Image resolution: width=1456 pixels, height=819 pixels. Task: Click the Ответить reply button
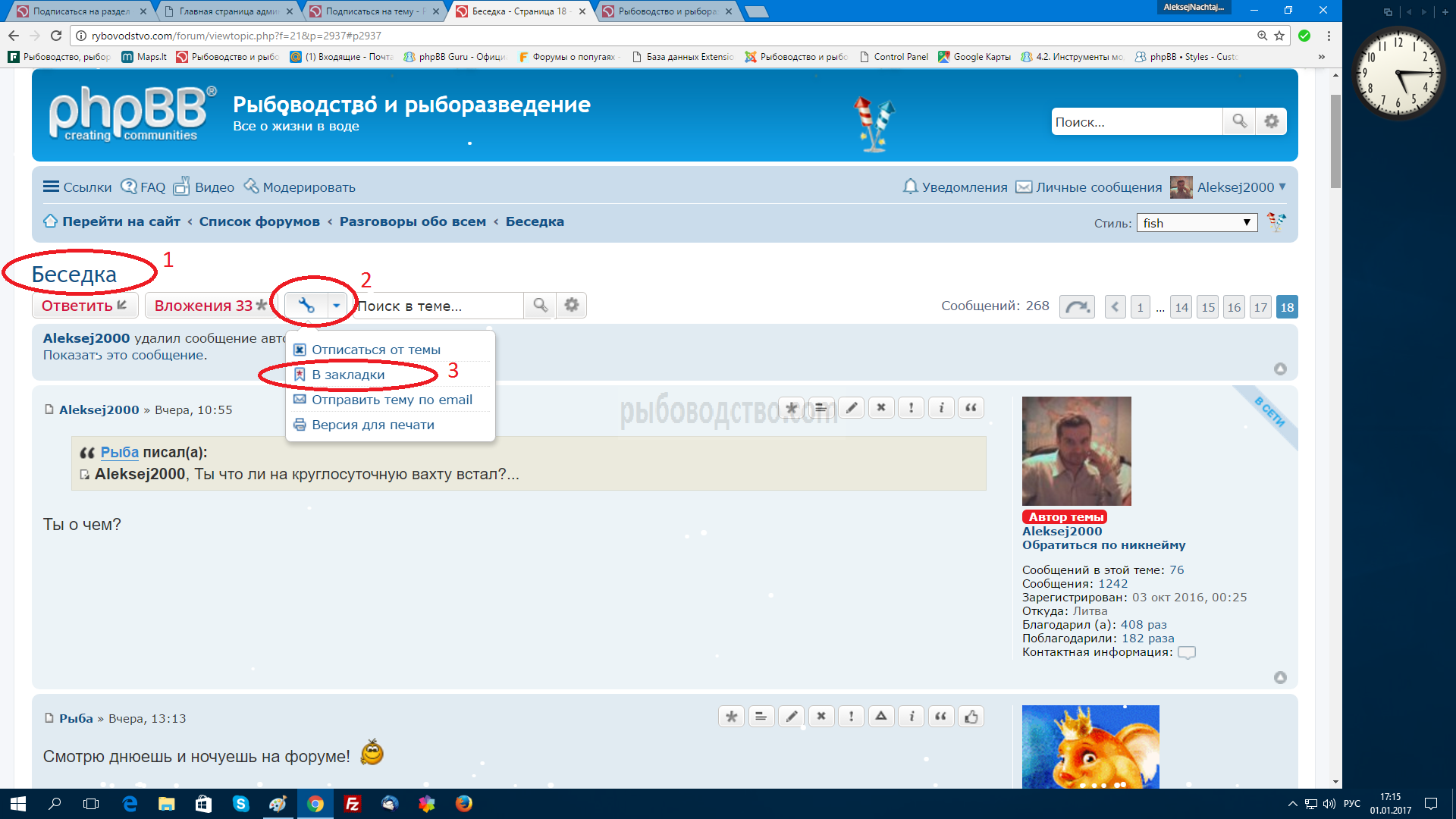pos(84,306)
